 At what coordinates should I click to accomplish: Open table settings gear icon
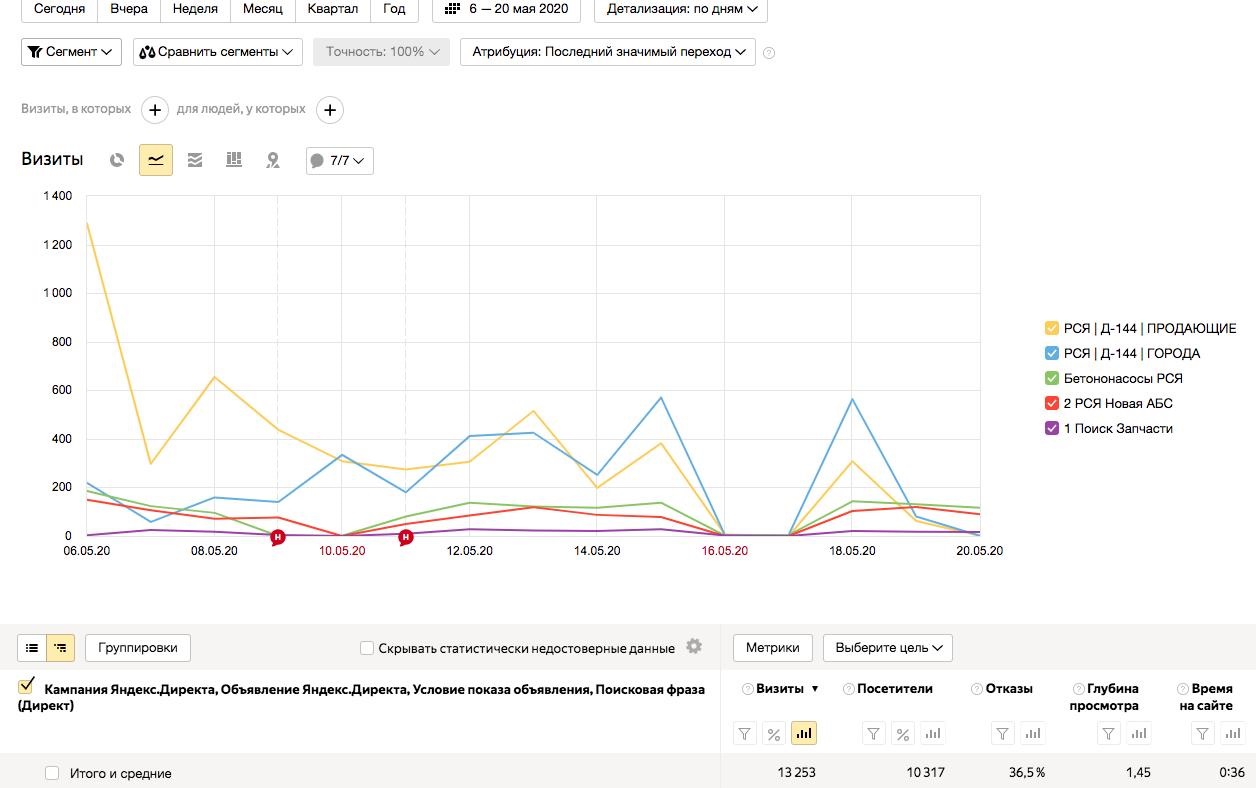(694, 647)
